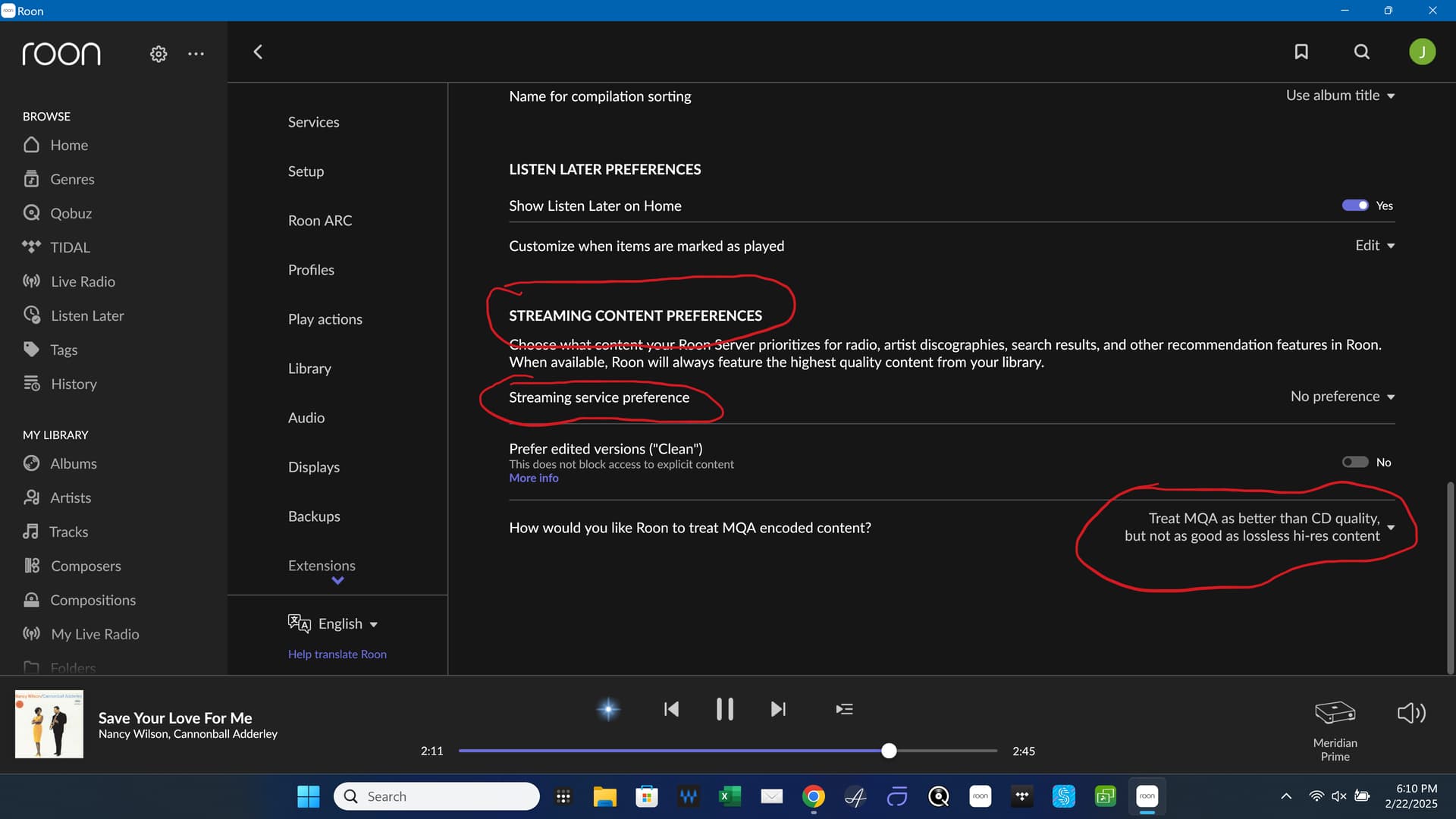The width and height of the screenshot is (1456, 819).
Task: Open Audio settings tab
Action: (x=306, y=418)
